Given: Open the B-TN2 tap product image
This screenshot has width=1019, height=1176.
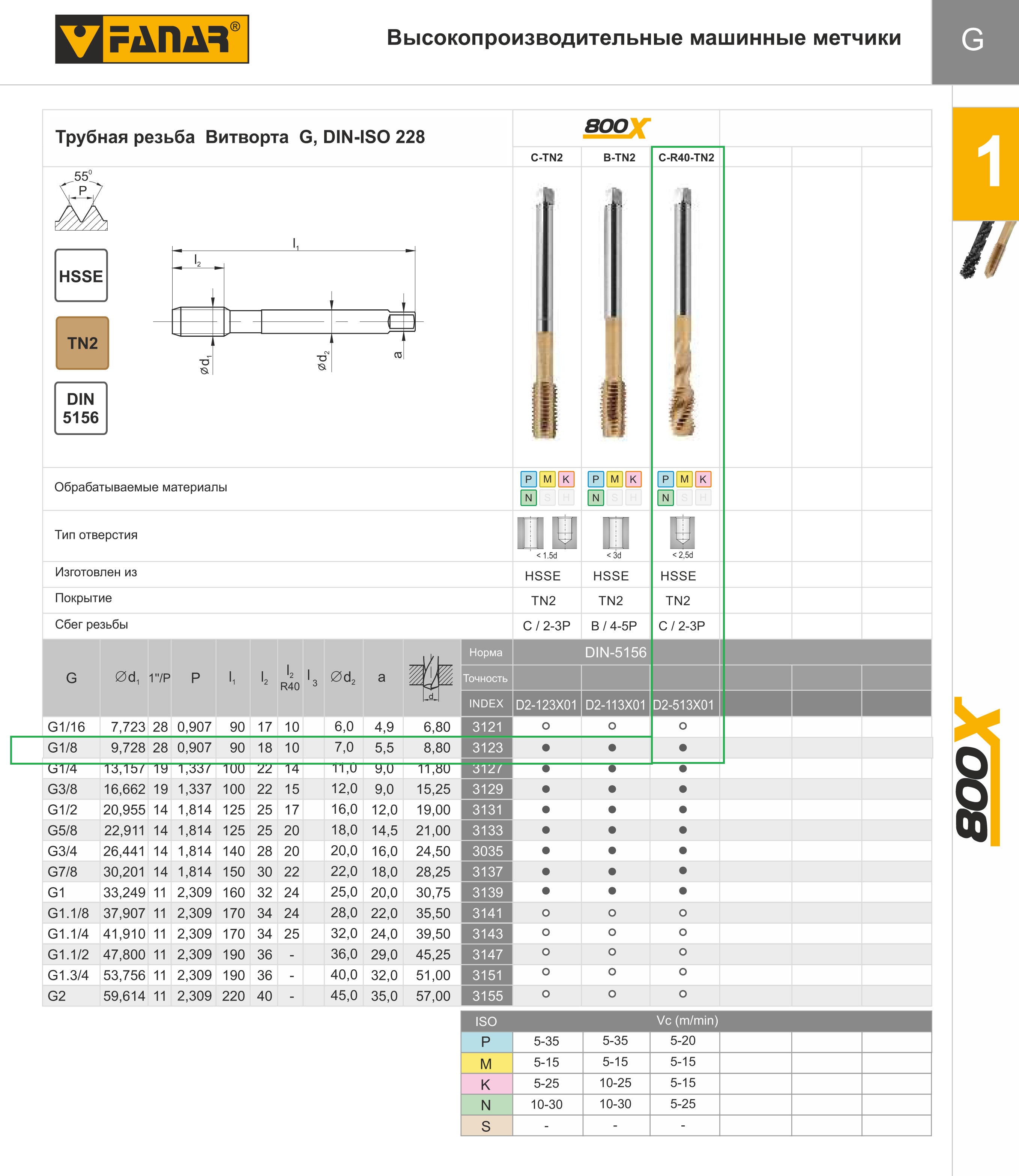Looking at the screenshot, I should [613, 313].
